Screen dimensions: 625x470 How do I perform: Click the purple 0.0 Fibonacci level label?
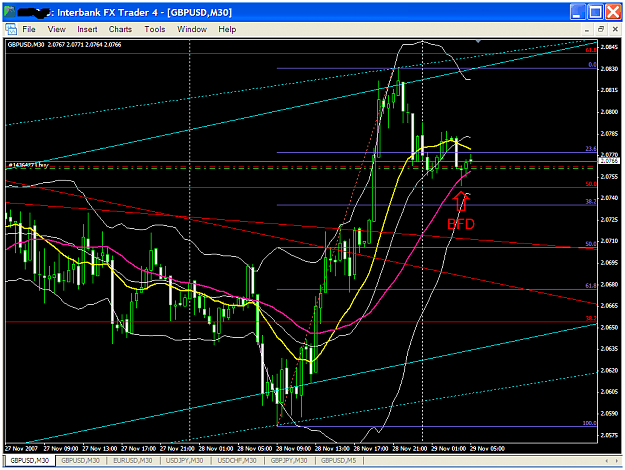pos(592,65)
